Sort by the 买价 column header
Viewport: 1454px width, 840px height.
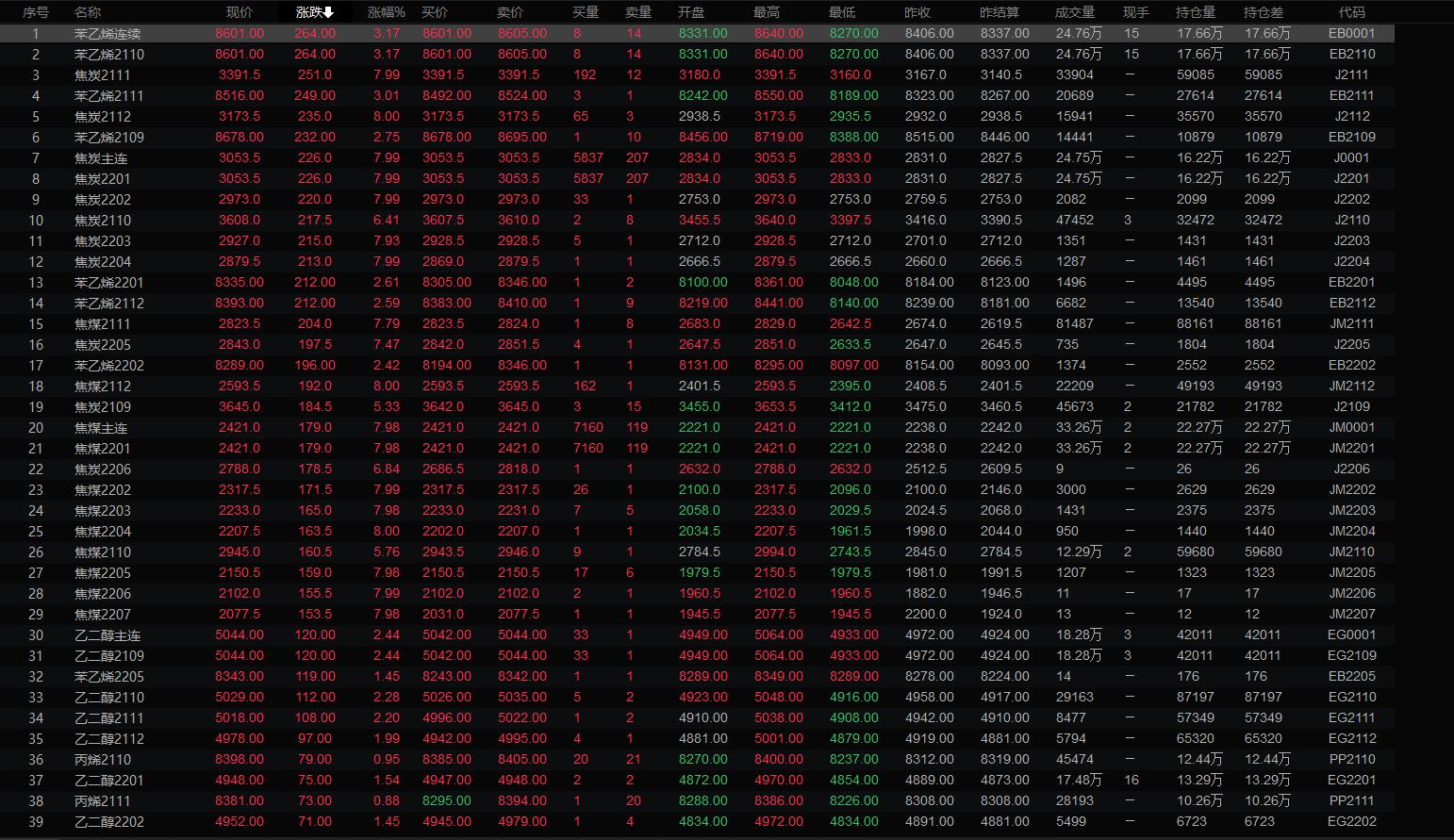coord(435,12)
